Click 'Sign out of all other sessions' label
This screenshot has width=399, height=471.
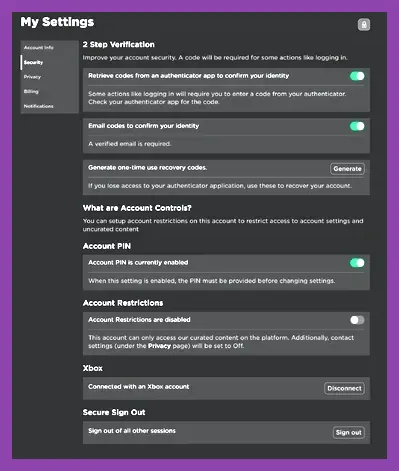tap(132, 431)
